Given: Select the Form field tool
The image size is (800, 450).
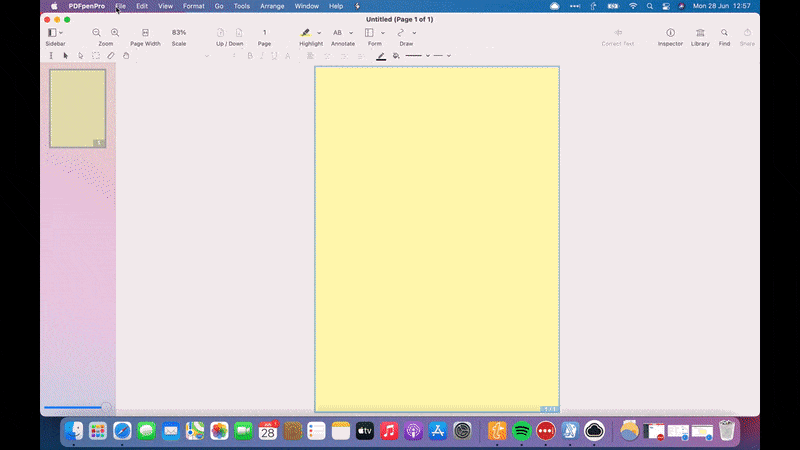Looking at the screenshot, I should click(369, 33).
